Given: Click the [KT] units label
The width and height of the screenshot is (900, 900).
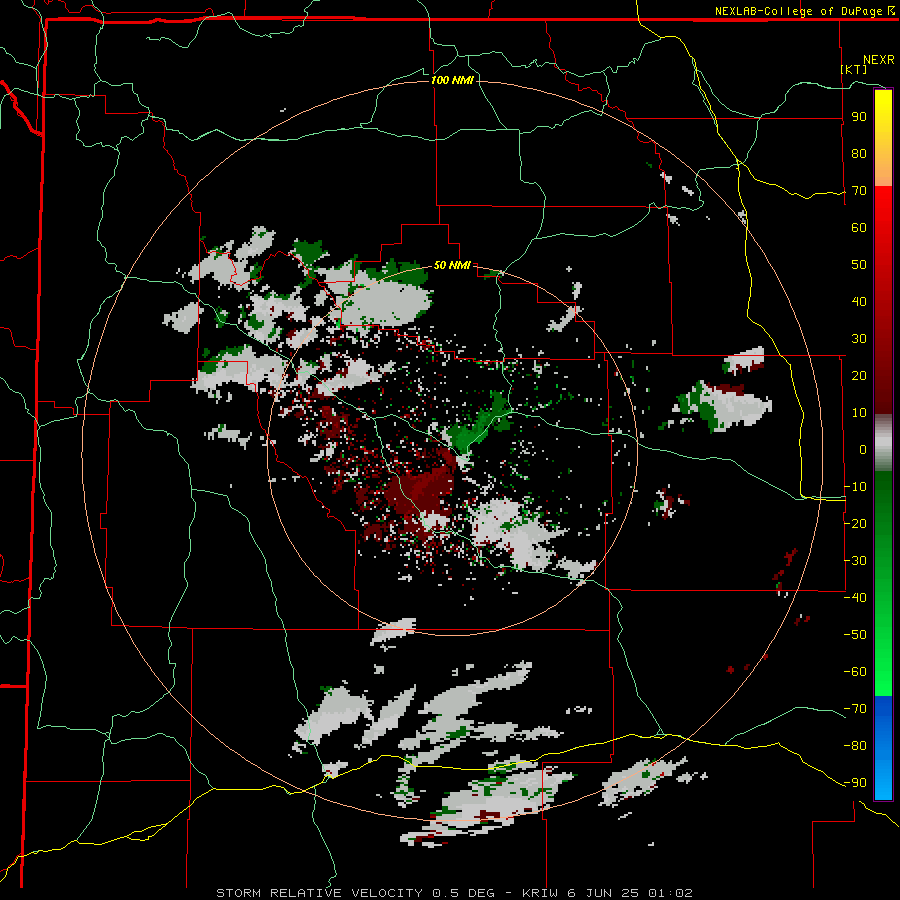Looking at the screenshot, I should pos(854,69).
